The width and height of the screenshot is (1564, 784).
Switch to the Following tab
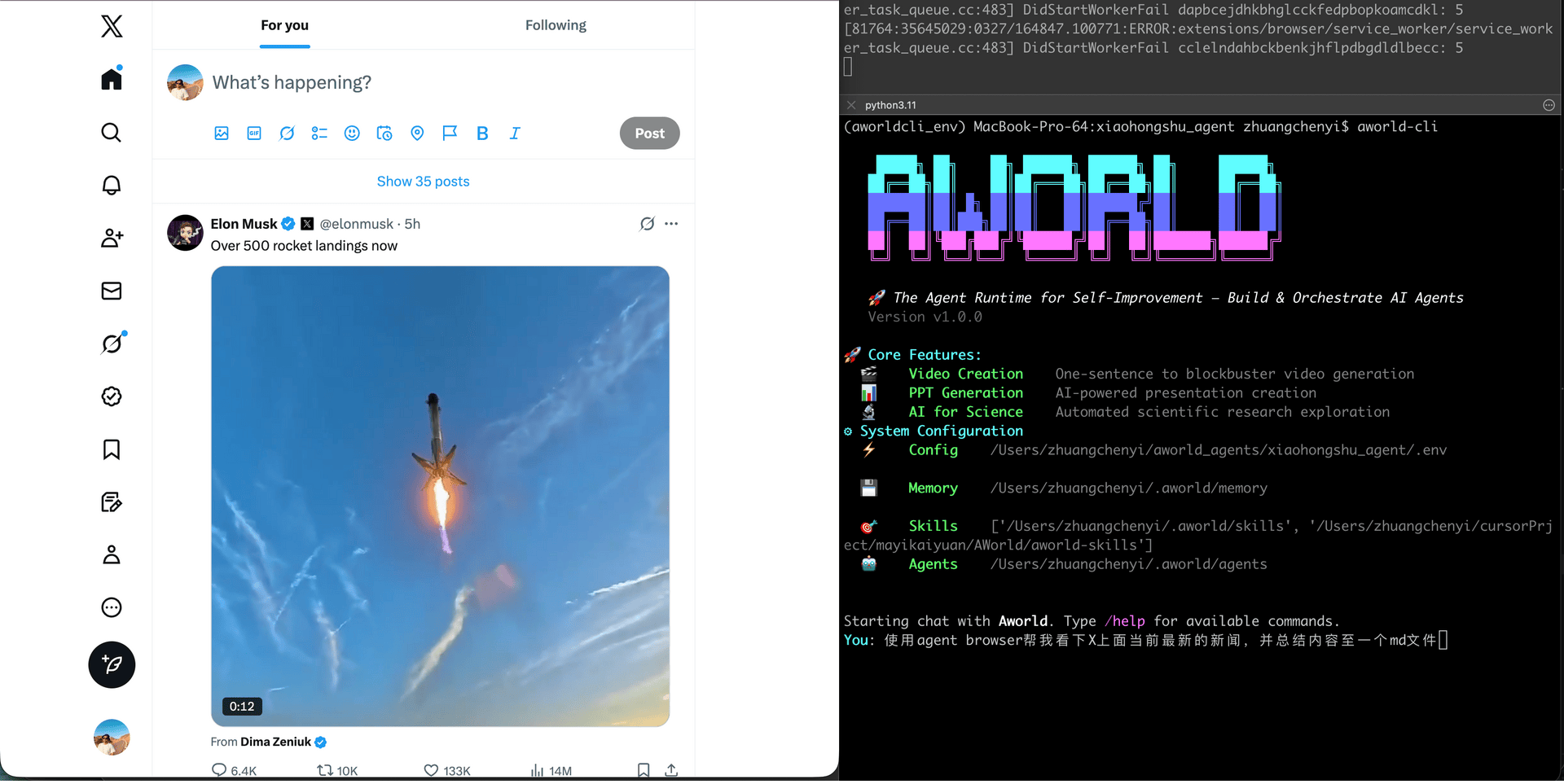click(556, 25)
